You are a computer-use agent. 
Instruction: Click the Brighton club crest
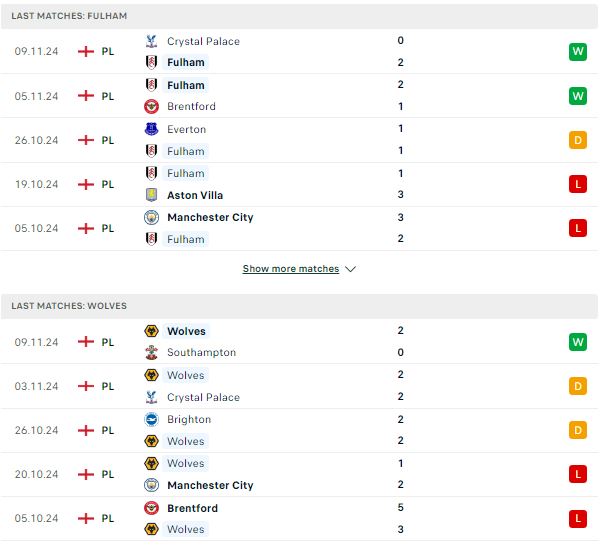[x=151, y=420]
